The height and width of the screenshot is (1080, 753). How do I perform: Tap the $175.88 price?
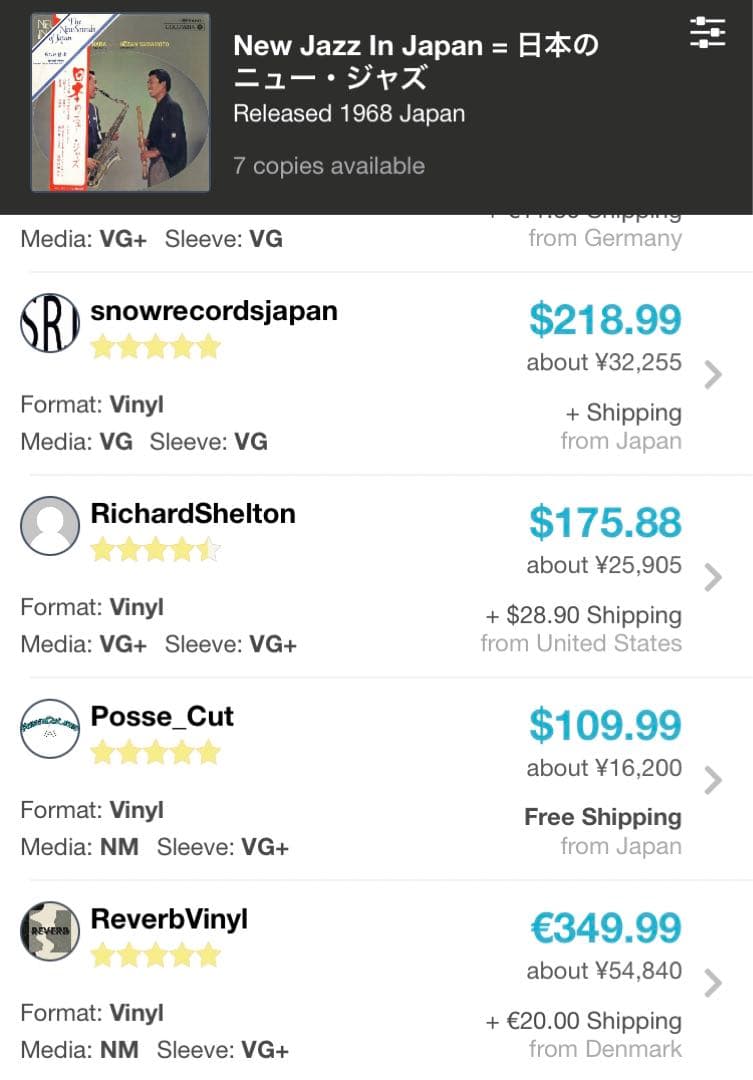605,523
